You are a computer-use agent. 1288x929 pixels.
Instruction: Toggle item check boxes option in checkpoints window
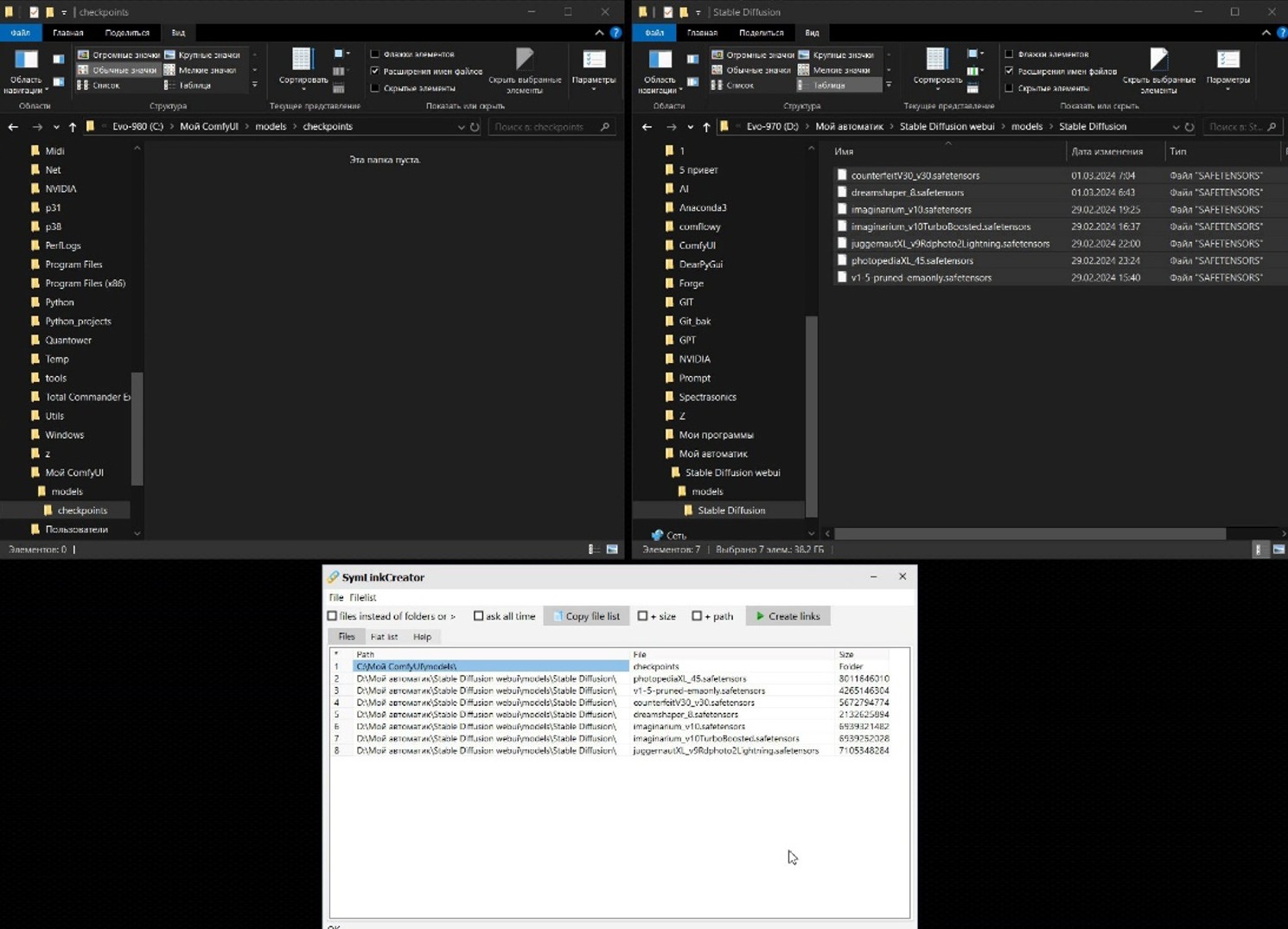click(375, 54)
